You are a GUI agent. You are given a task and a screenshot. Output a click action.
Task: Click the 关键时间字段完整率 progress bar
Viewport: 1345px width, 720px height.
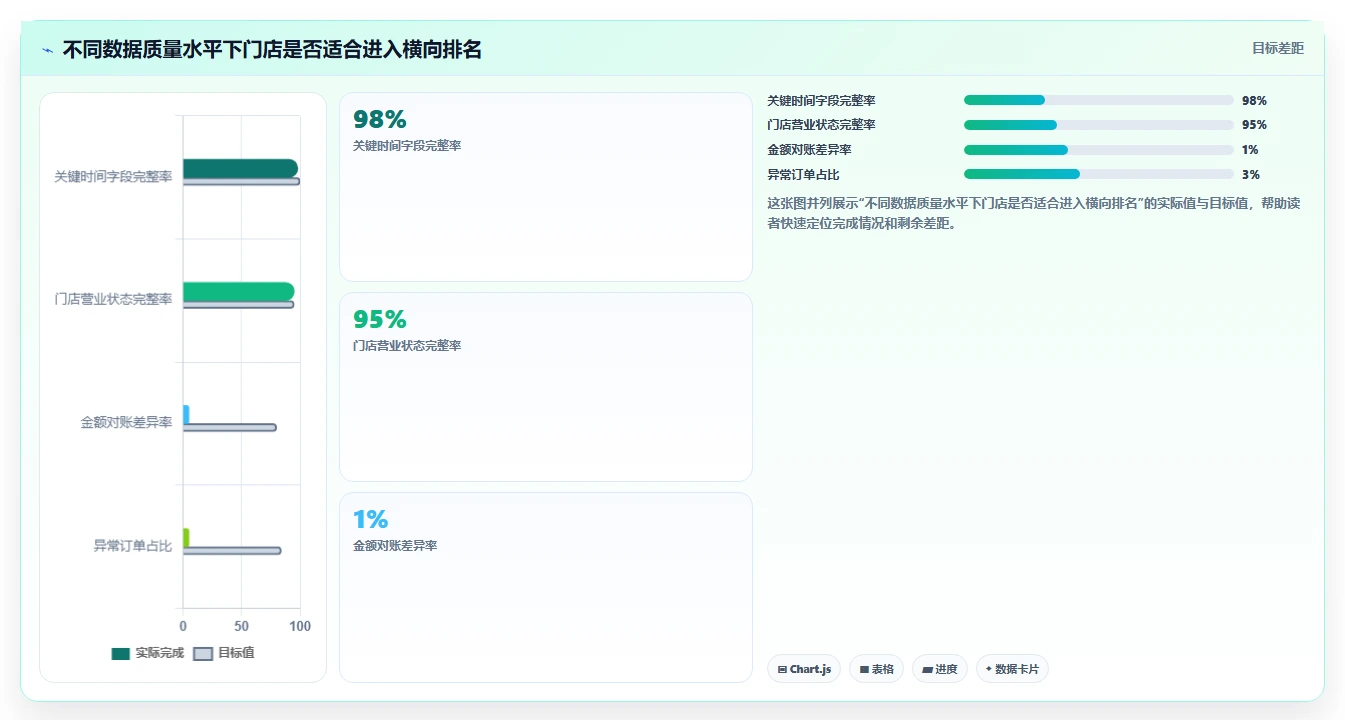coord(1098,100)
